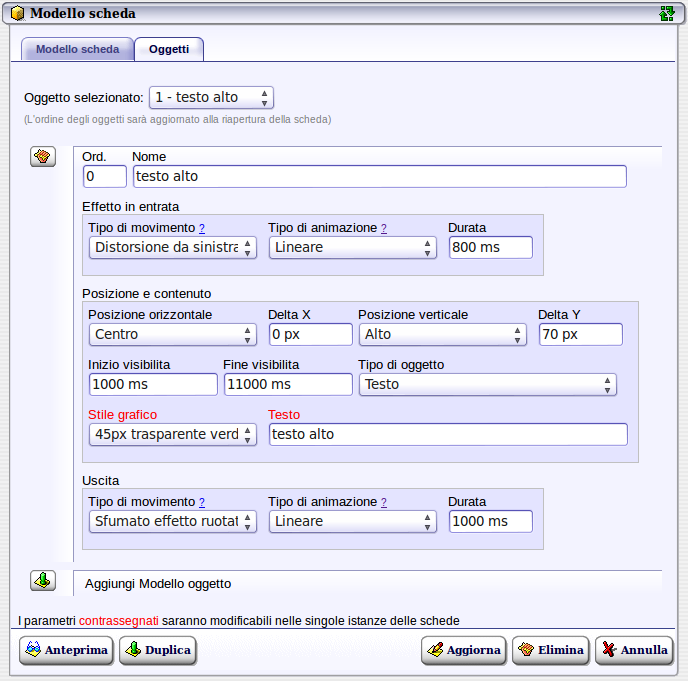Open the Posizione verticale dropdown
688x681 pixels.
442,334
